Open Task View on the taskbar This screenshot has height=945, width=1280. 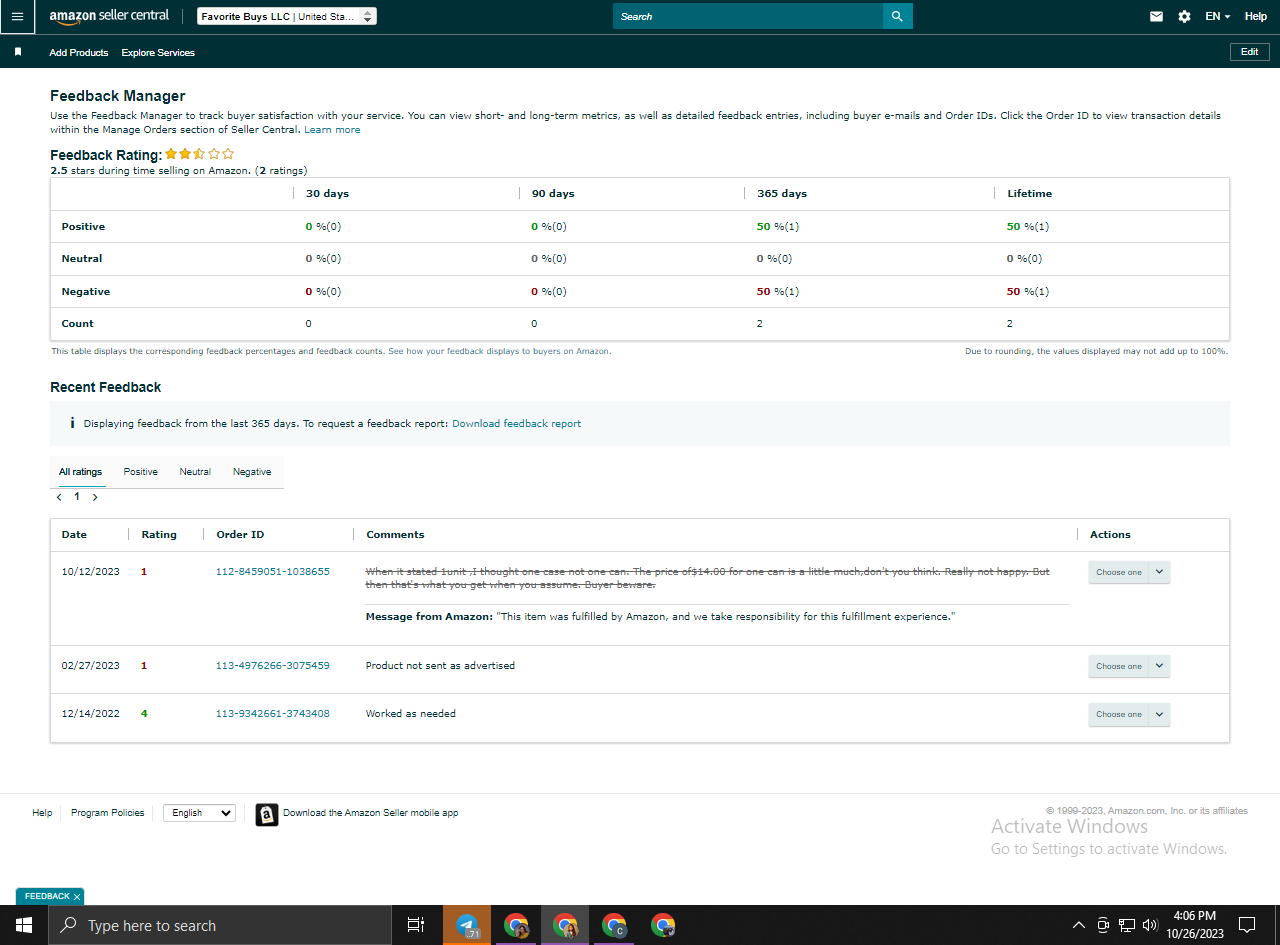416,925
